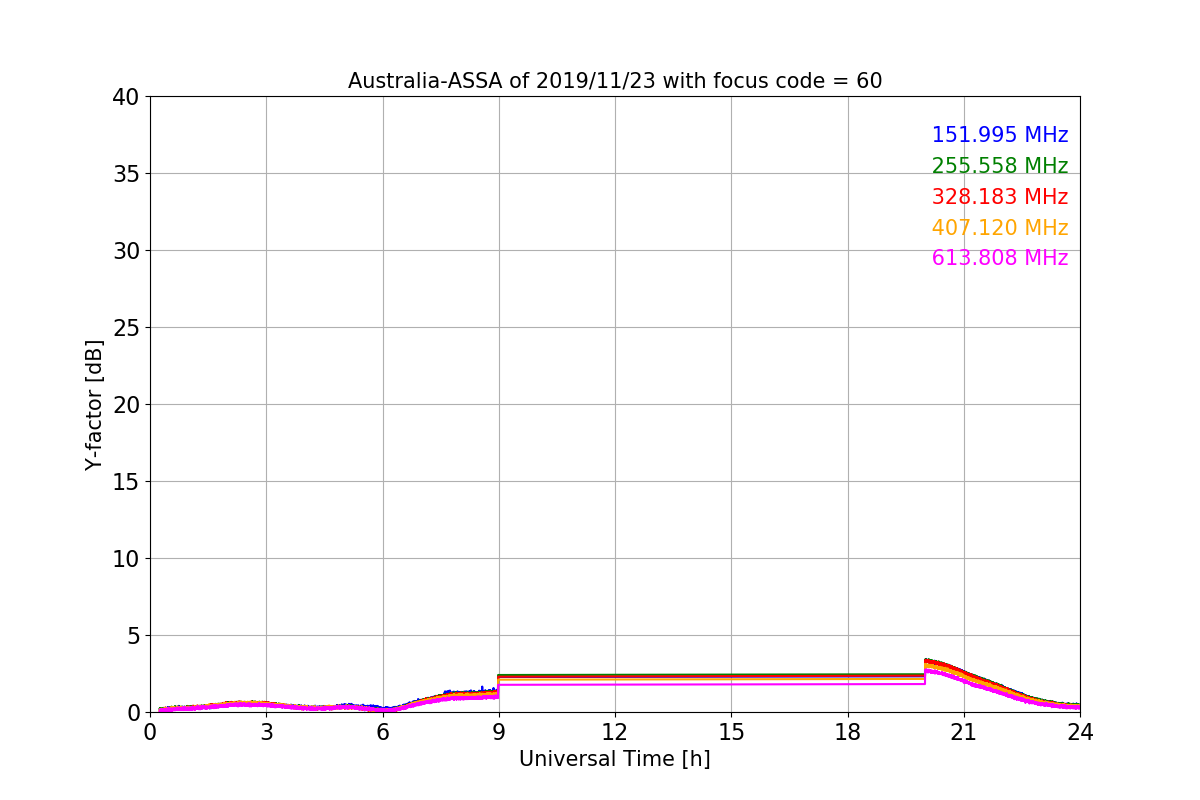The width and height of the screenshot is (1200, 800).
Task: Click the x-axis tick label 9
Action: (499, 732)
